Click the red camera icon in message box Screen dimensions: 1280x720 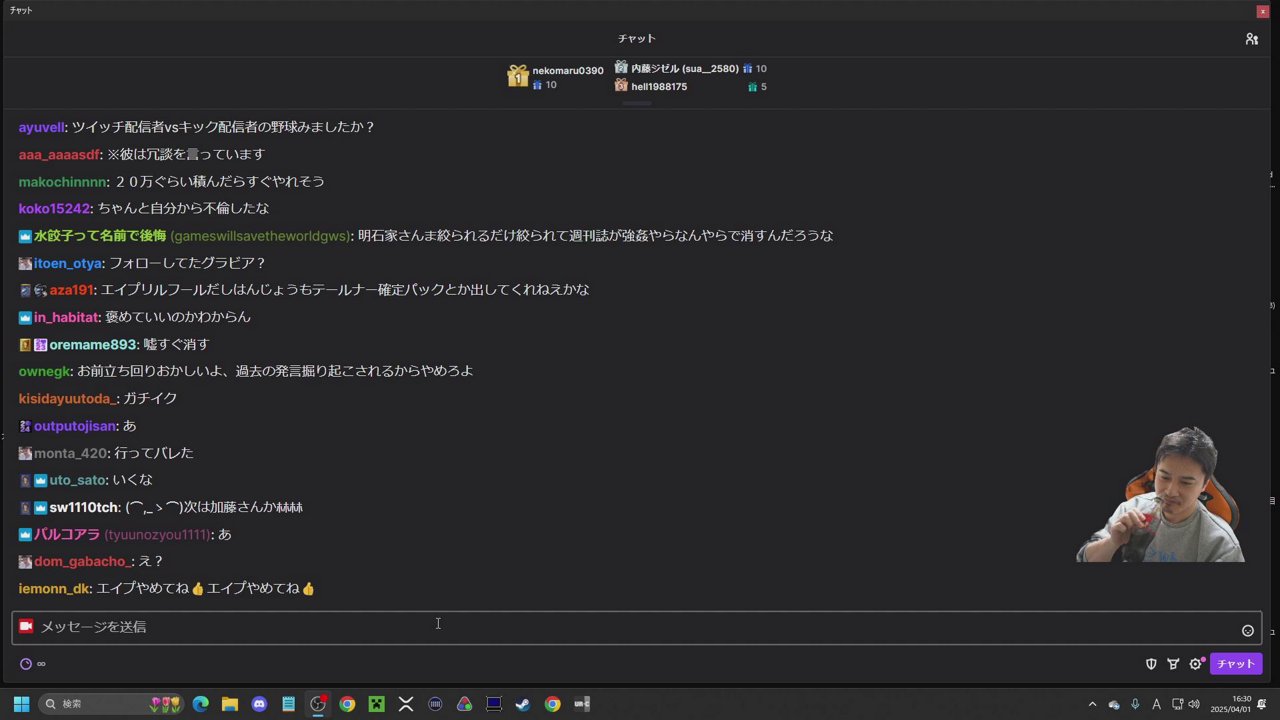click(x=26, y=626)
